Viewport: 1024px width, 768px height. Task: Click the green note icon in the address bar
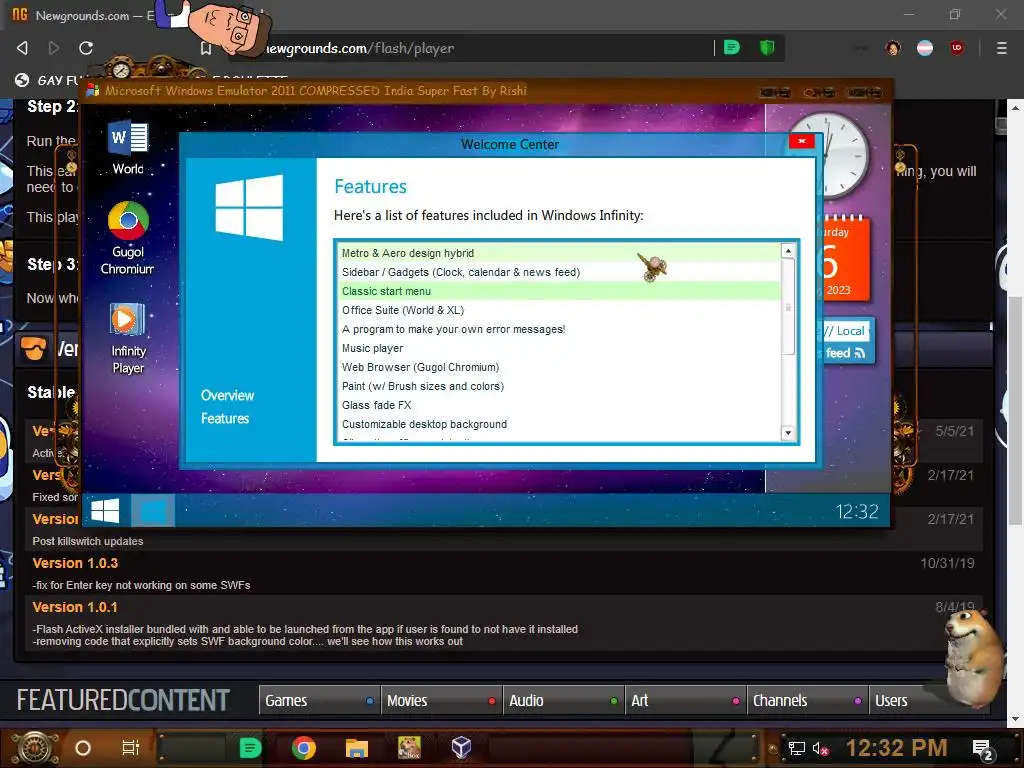point(732,47)
